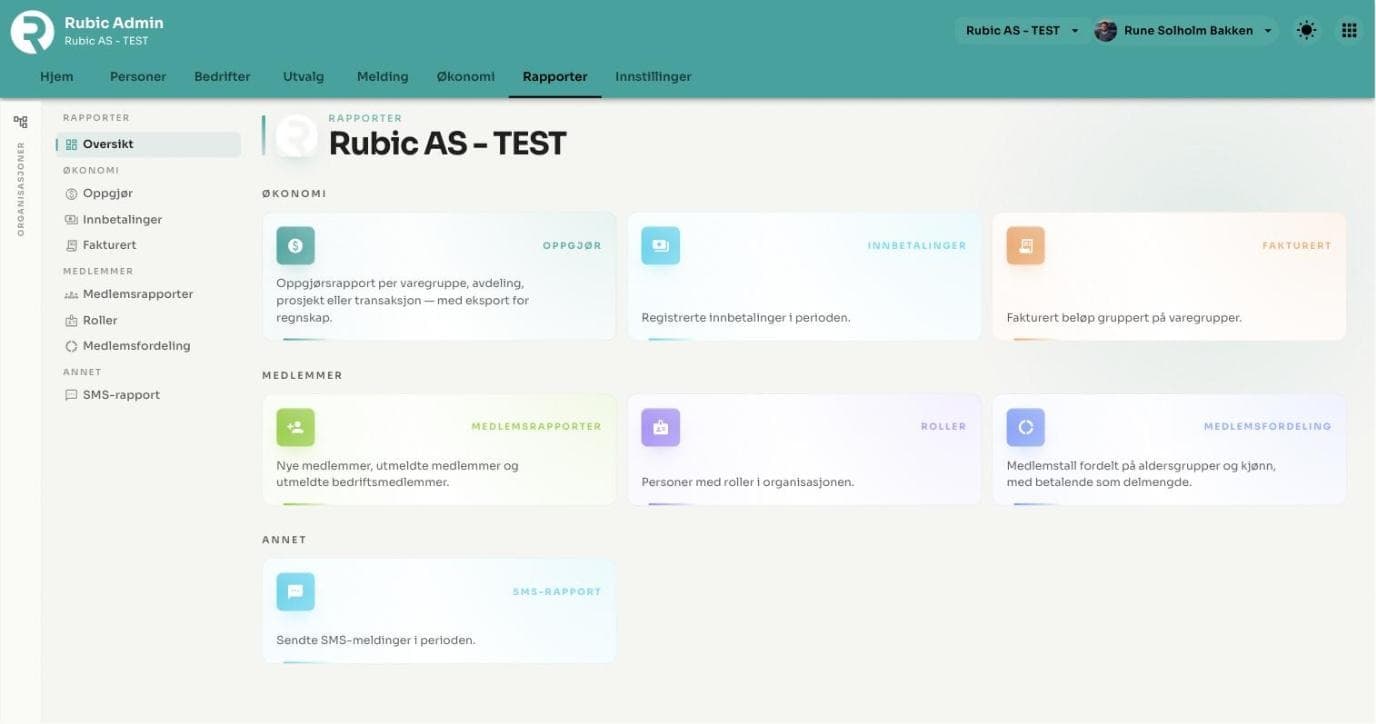This screenshot has height=724, width=1376.
Task: Click the blue ring icon on Medlemsfordeling card
Action: click(1026, 427)
